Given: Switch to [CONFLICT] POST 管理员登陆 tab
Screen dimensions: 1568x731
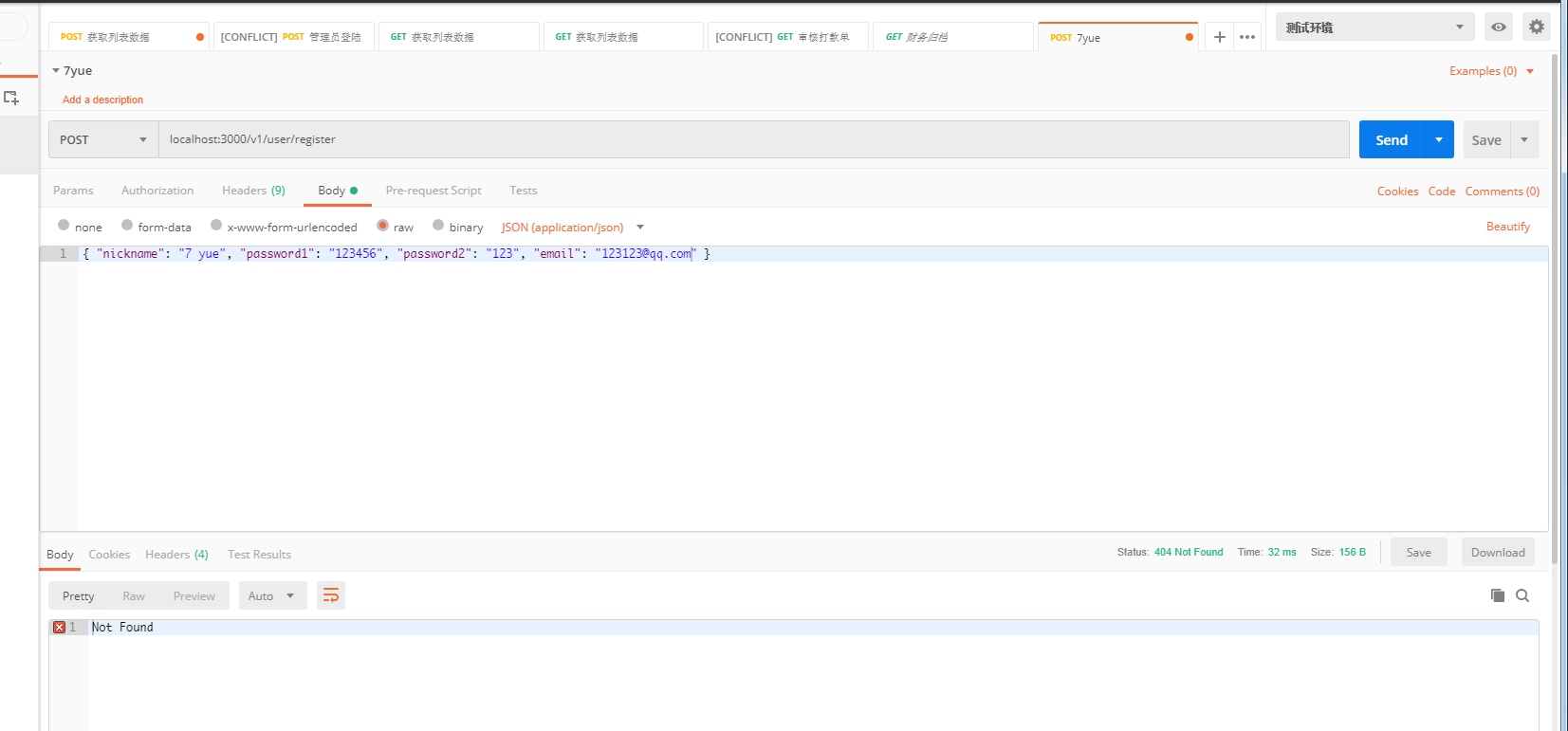Looking at the screenshot, I should coord(293,37).
